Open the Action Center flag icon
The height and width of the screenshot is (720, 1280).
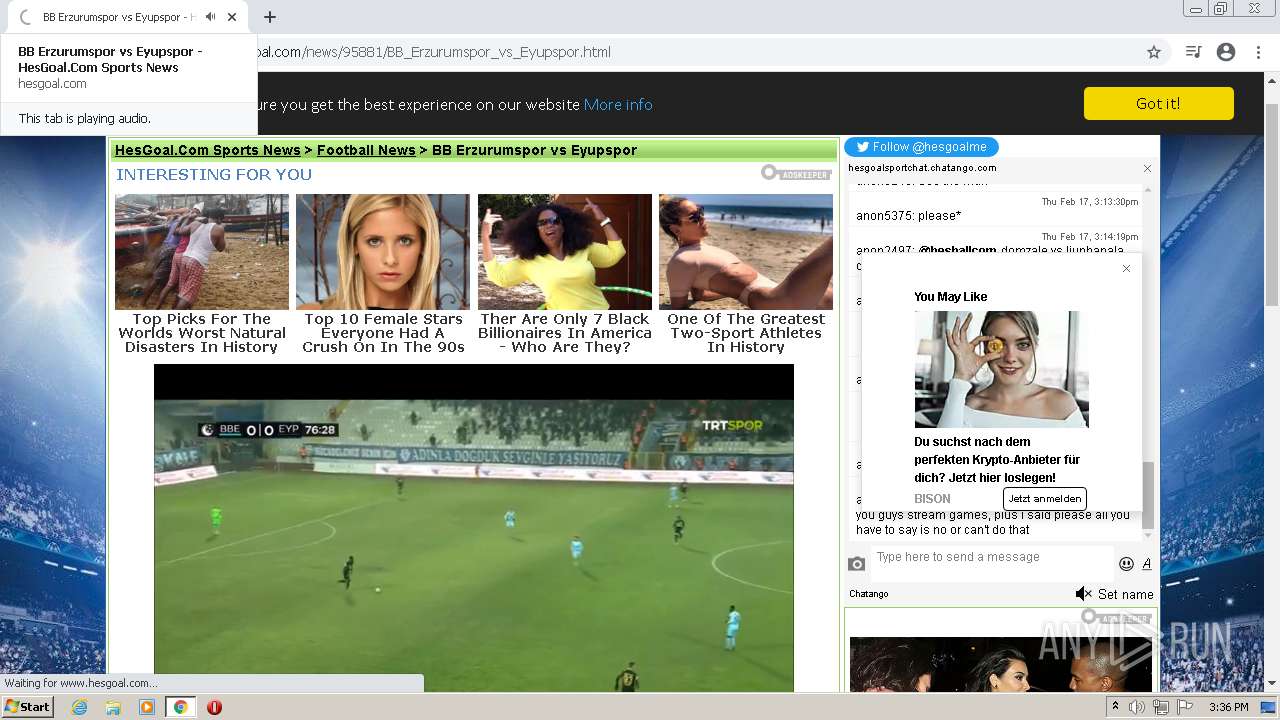coord(1185,707)
